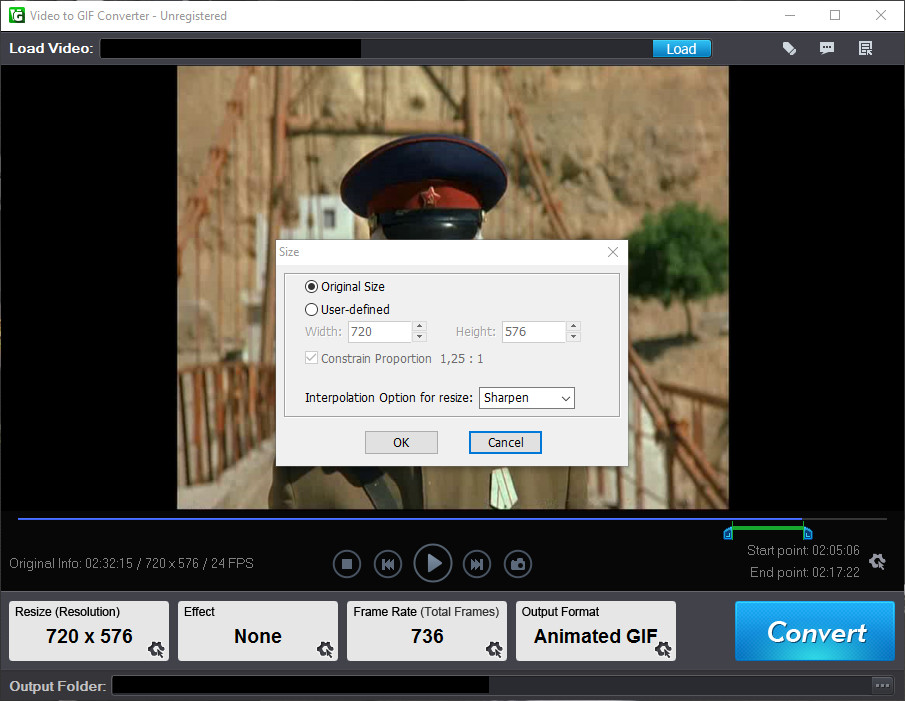Open the Resize (Resolution) 720 x 576 panel

coord(89,631)
